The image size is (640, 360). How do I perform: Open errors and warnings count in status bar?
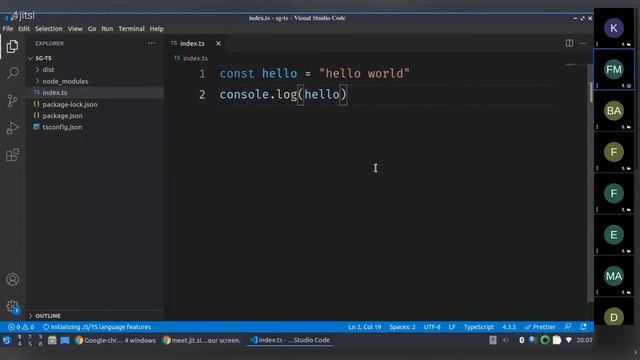(x=21, y=327)
